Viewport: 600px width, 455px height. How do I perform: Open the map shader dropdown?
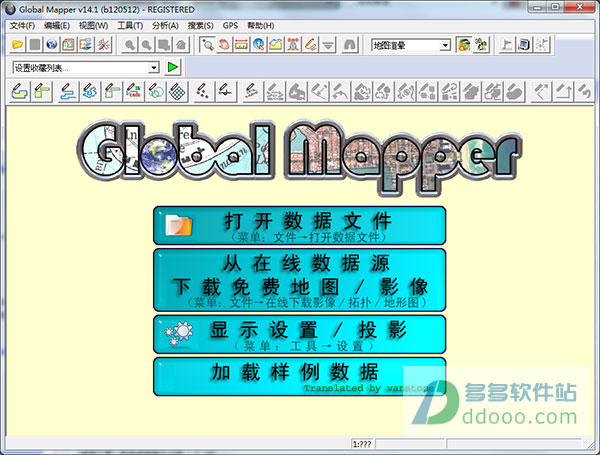[445, 46]
